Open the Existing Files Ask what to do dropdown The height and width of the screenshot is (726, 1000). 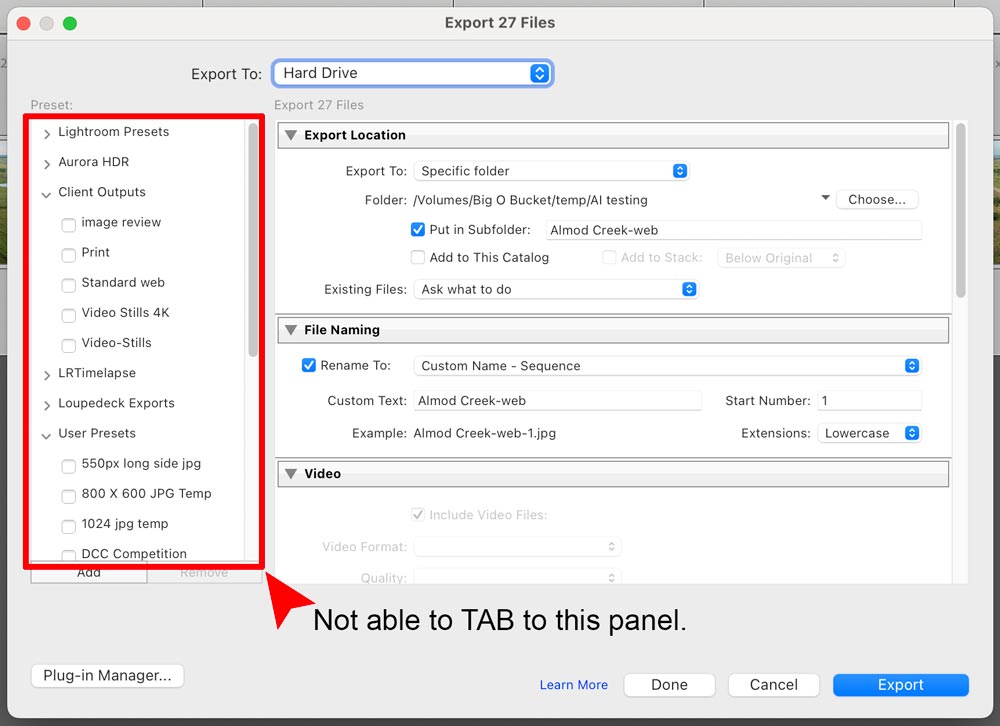[x=555, y=290]
